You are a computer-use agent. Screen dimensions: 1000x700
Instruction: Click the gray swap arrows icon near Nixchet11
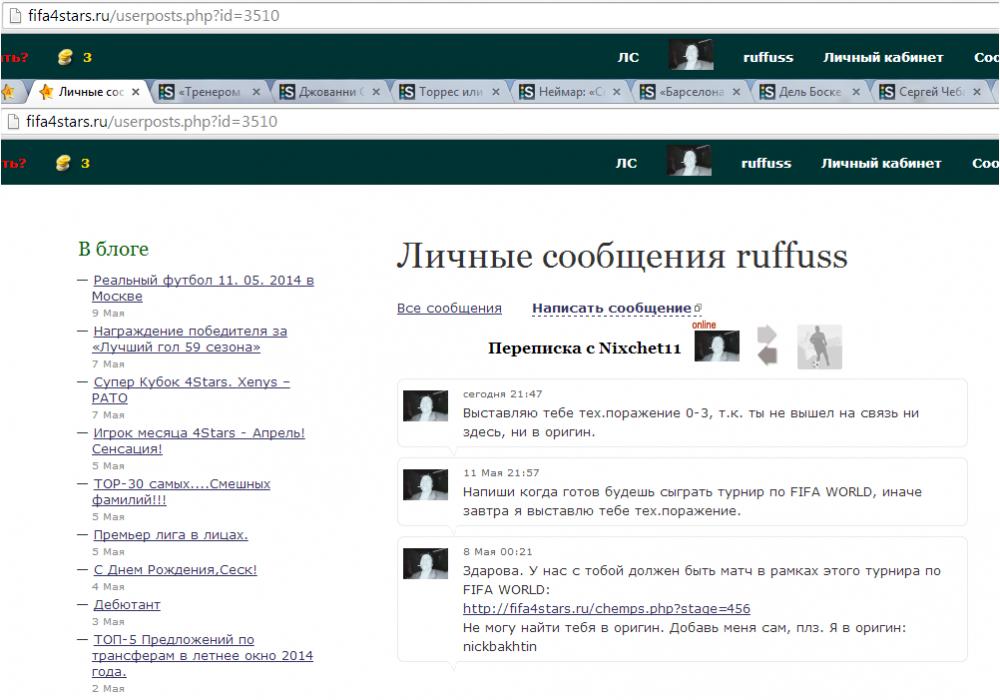tap(767, 345)
